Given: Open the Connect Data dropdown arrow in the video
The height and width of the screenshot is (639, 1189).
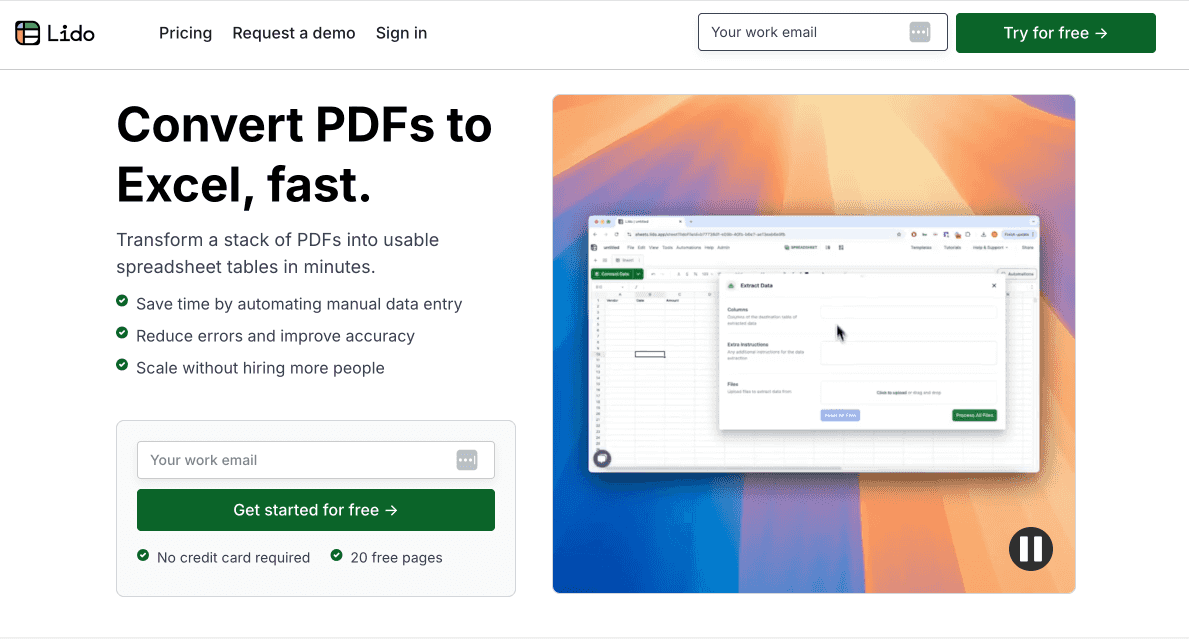Looking at the screenshot, I should (x=638, y=274).
